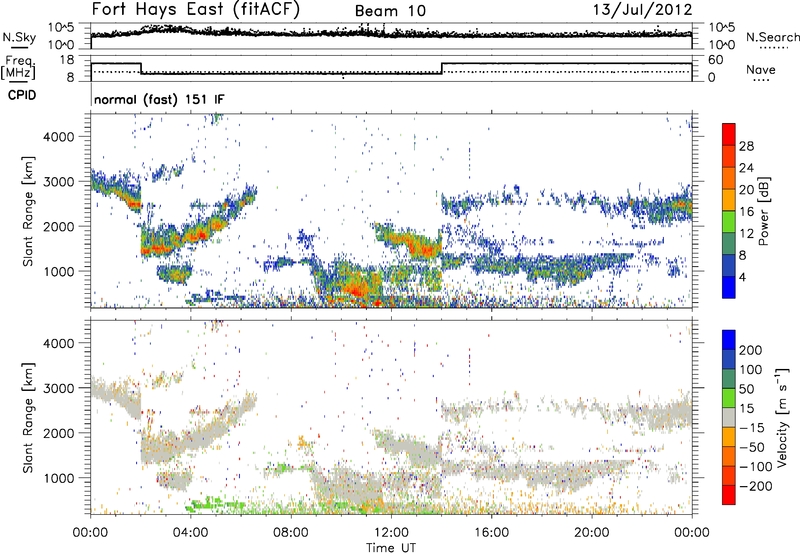The width and height of the screenshot is (800, 554).
Task: Click the "Time UT" axis label
Action: pos(391,548)
